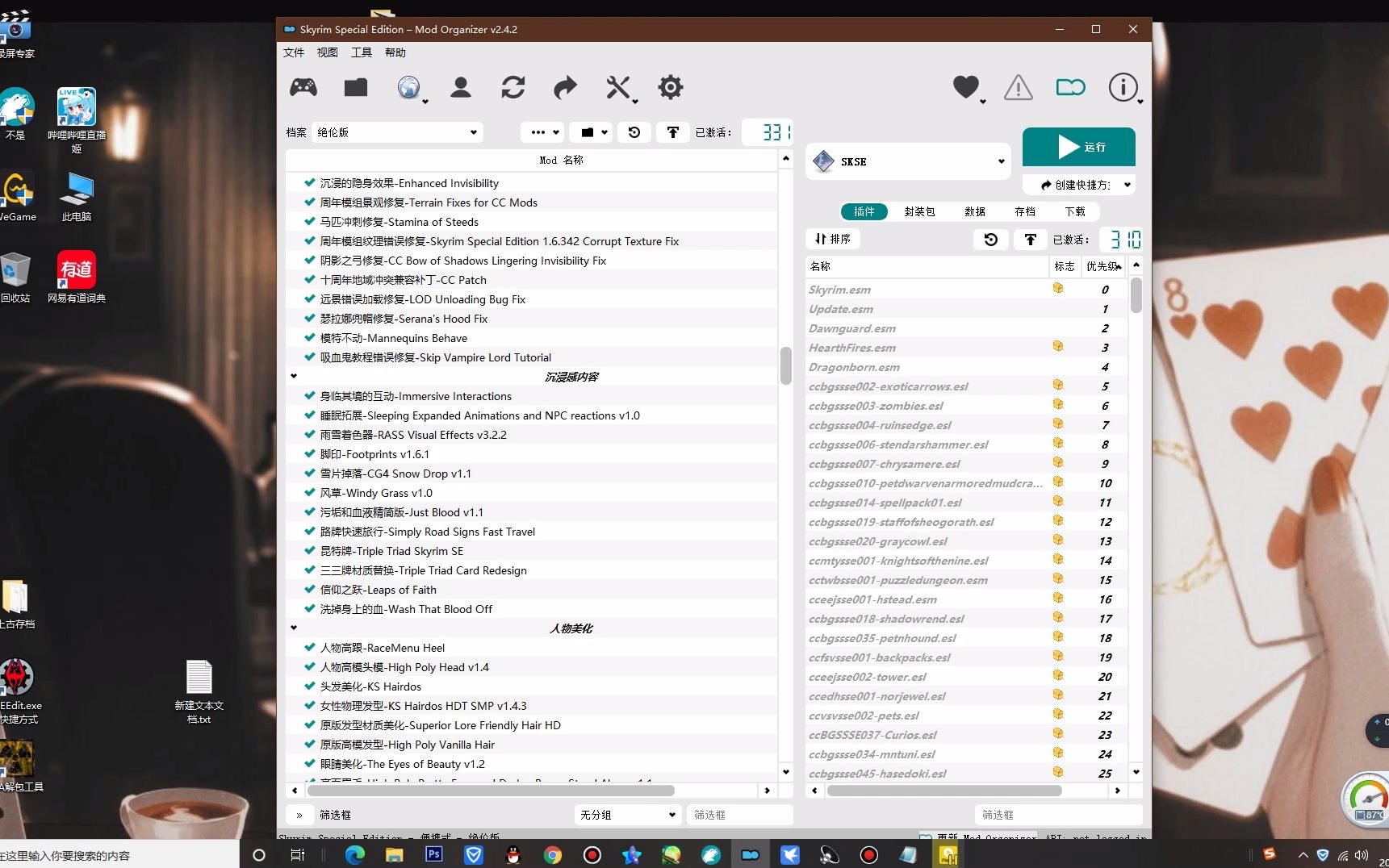This screenshot has height=868, width=1389.
Task: Click restore backup icon in plugins panel
Action: coord(991,240)
